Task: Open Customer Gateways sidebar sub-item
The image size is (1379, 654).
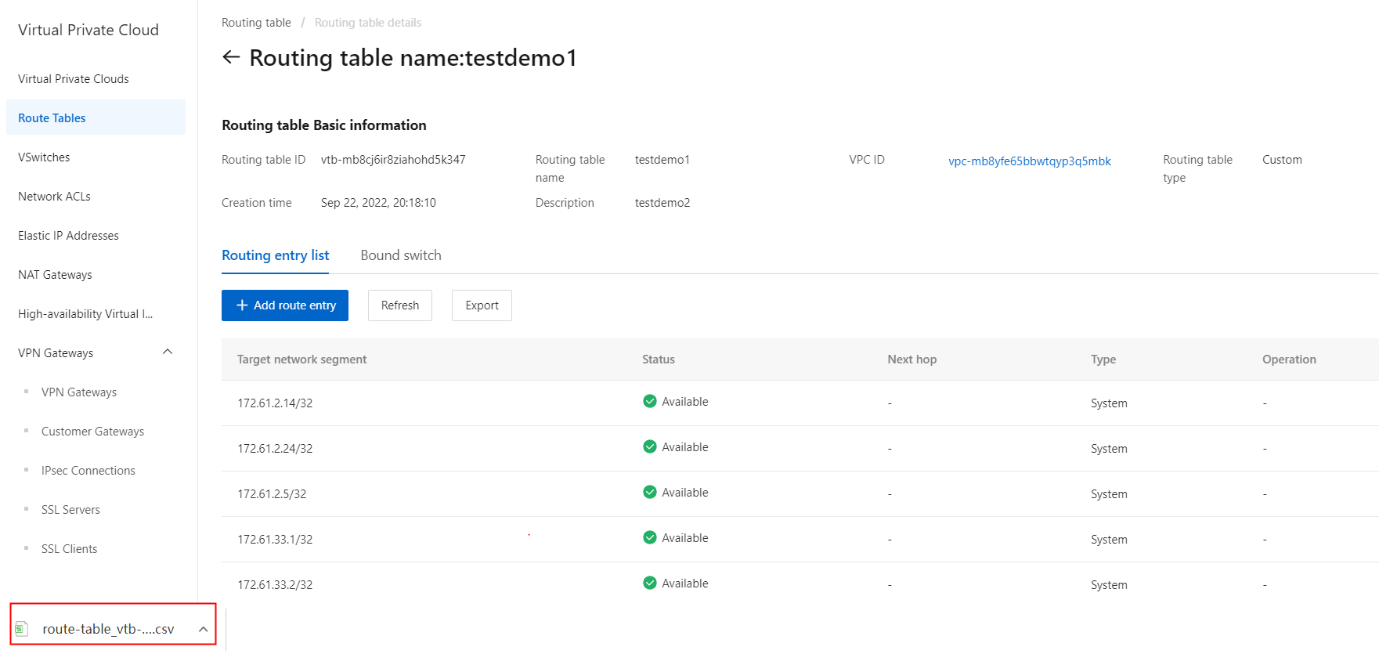Action: (x=93, y=431)
